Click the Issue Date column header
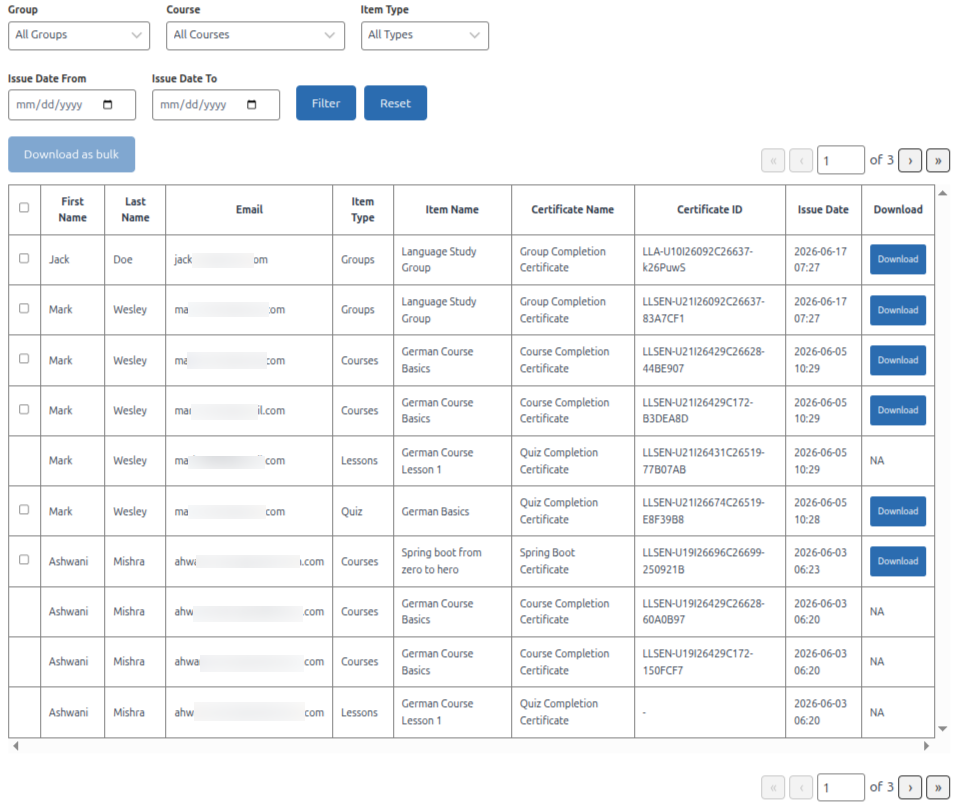This screenshot has width=958, height=804. click(823, 210)
